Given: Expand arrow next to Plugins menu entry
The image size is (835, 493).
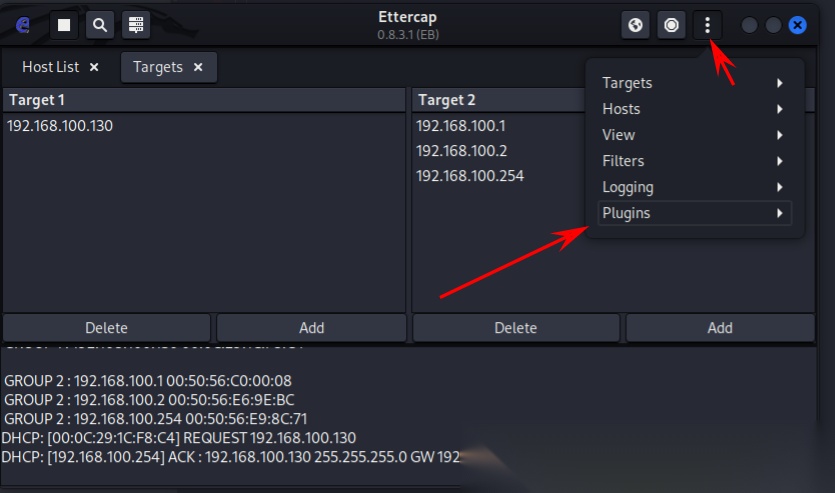Looking at the screenshot, I should pos(780,213).
